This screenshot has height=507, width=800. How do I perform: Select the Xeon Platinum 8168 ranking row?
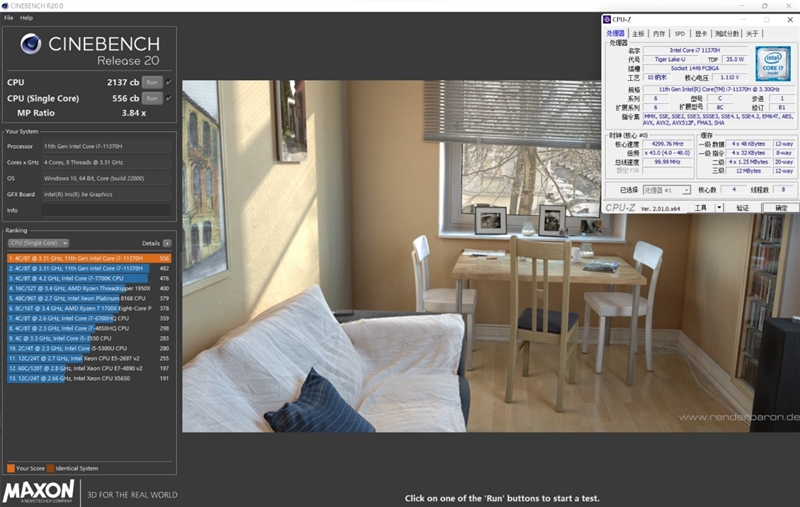click(x=89, y=298)
